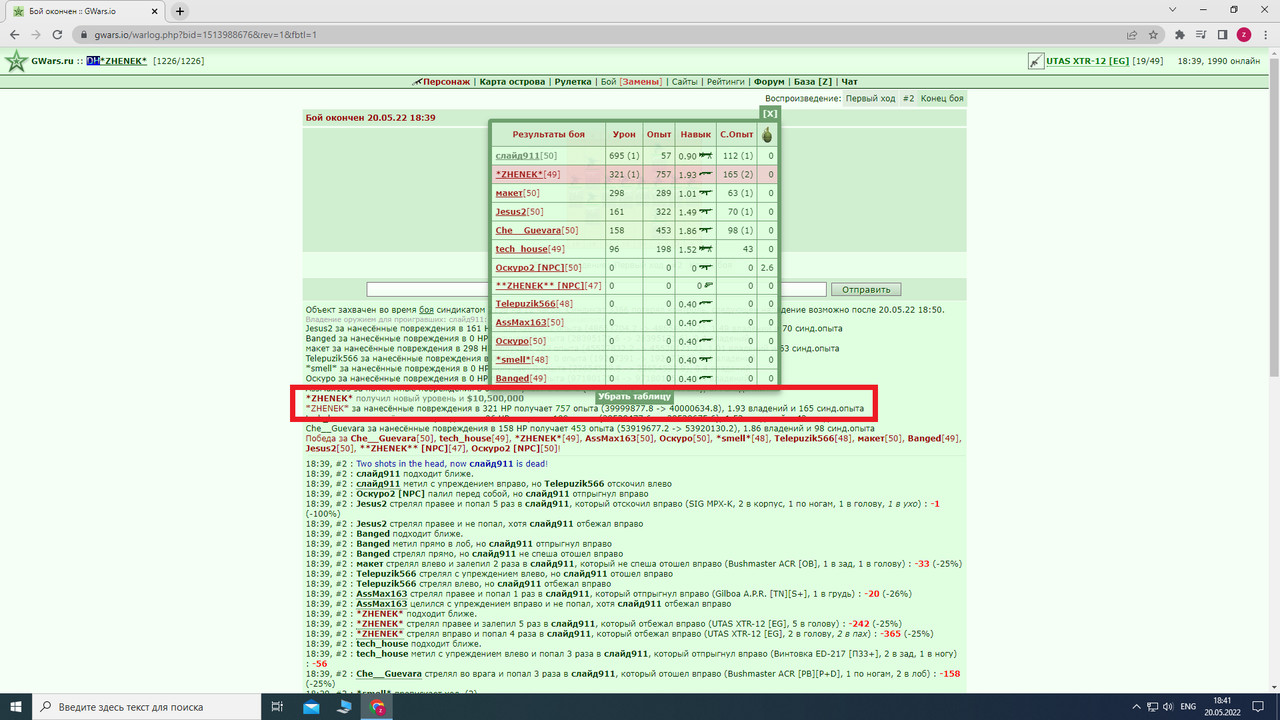Click the Убрать таблицу button

click(x=635, y=397)
